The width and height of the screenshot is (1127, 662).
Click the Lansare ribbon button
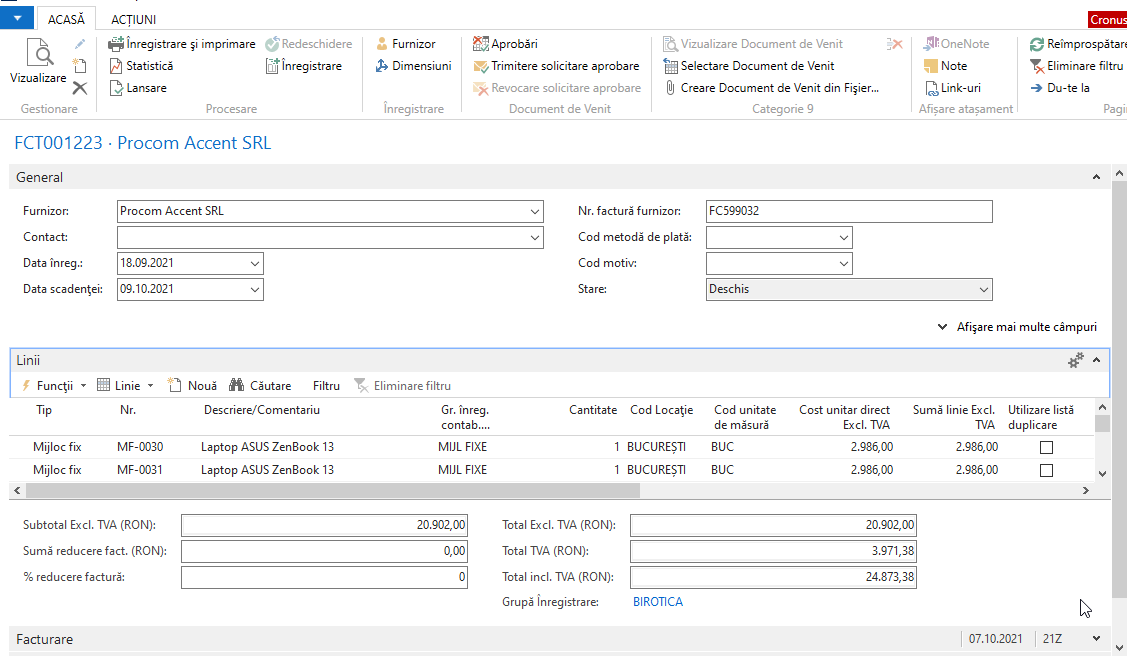point(138,88)
